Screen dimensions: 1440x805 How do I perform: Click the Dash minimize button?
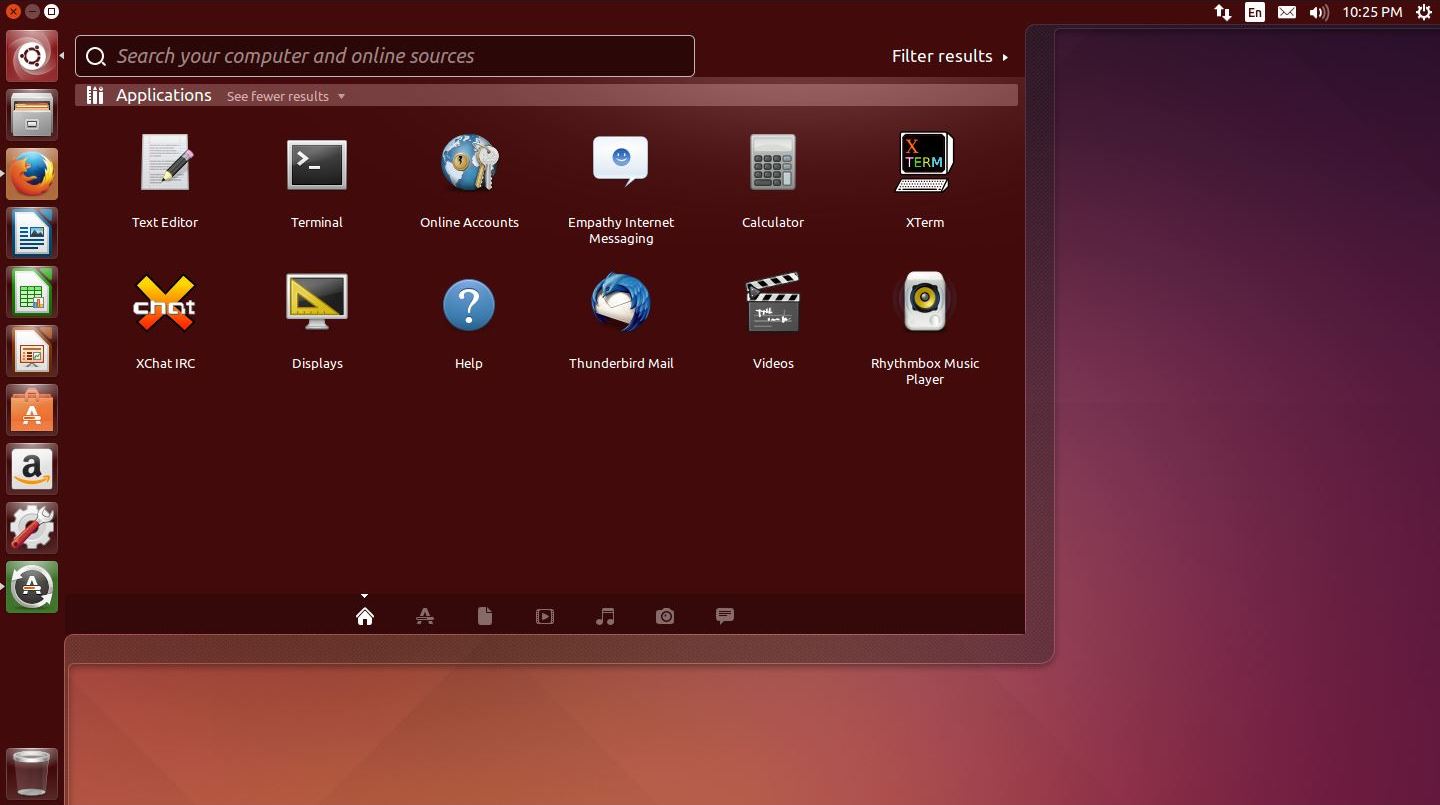pos(32,12)
